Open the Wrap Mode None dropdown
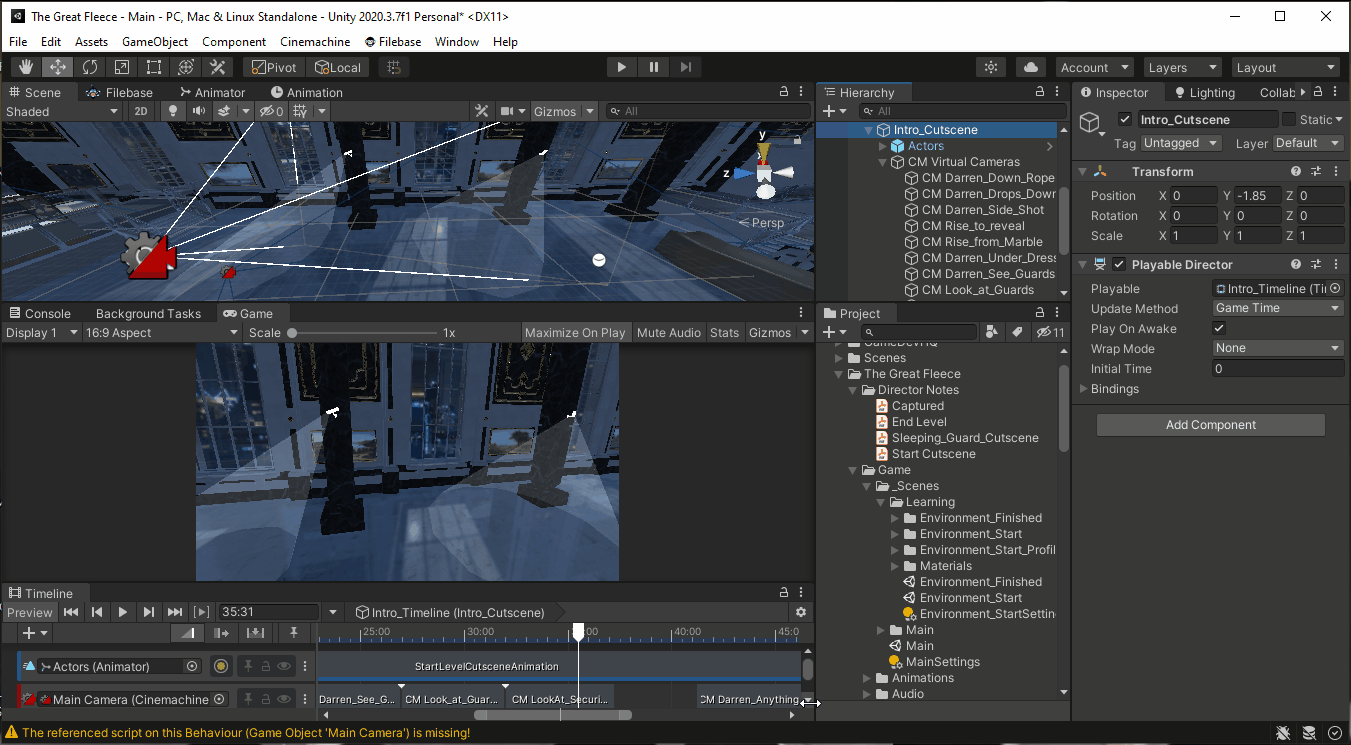Image resolution: width=1351 pixels, height=745 pixels. tap(1277, 348)
